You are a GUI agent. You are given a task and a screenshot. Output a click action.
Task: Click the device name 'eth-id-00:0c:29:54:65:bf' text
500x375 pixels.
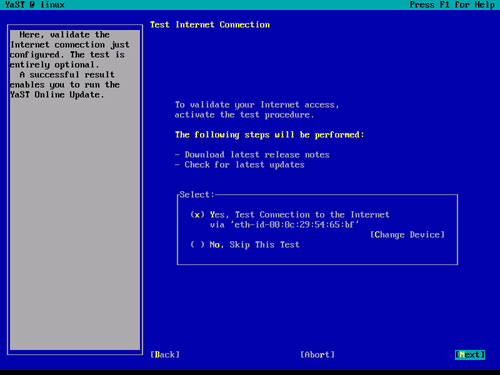click(295, 225)
